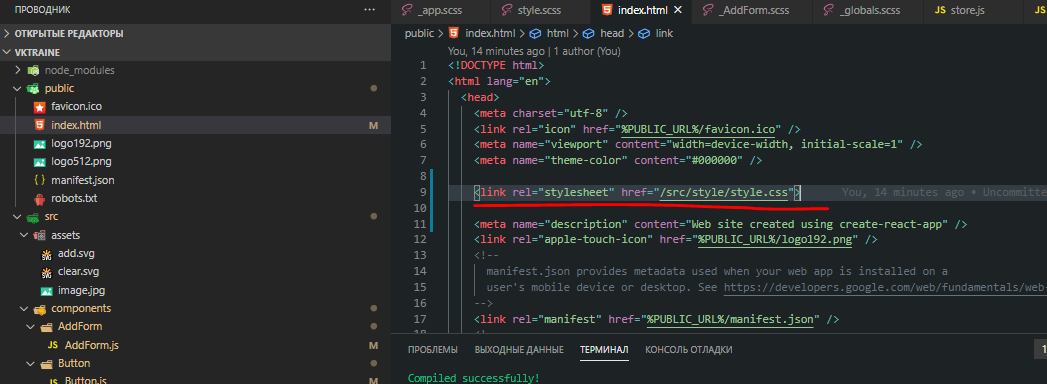This screenshot has height=384, width=1047.
Task: Close the index.html editor tab
Action: click(678, 10)
